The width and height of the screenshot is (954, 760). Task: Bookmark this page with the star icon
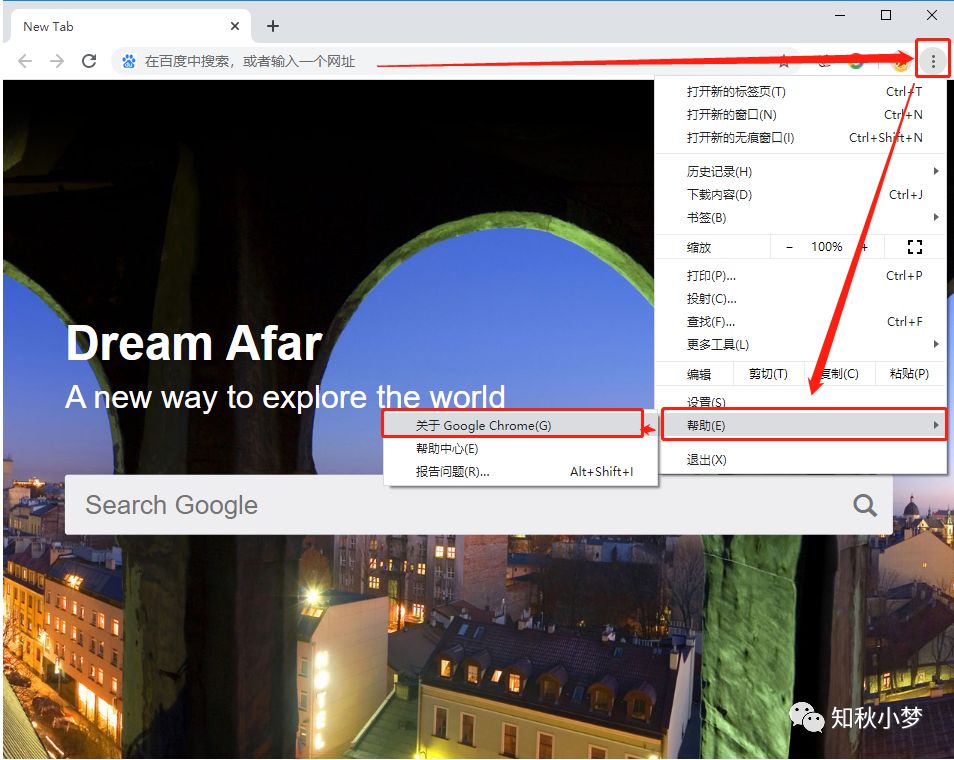pos(784,60)
